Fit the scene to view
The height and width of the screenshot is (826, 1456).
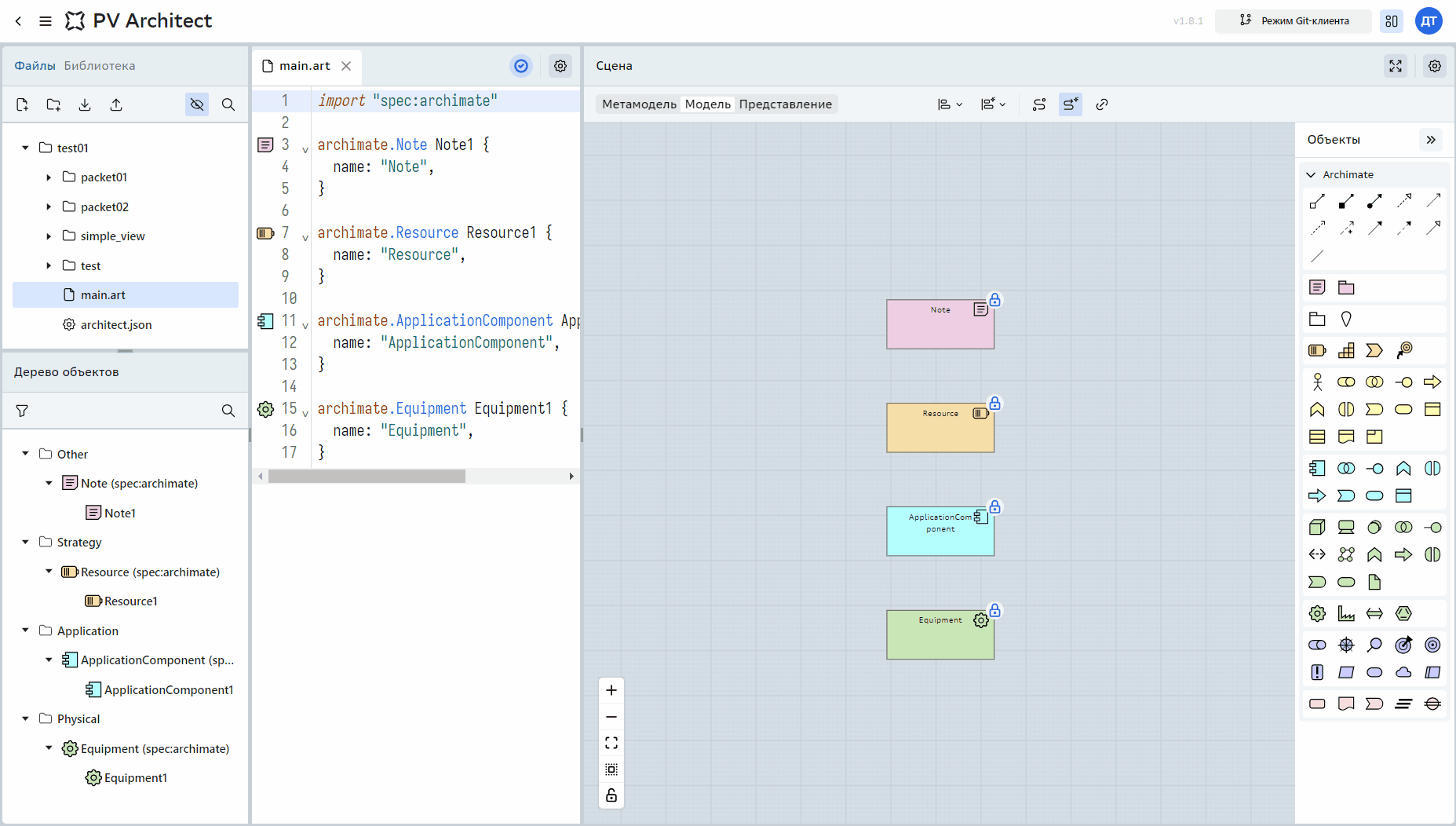[611, 743]
